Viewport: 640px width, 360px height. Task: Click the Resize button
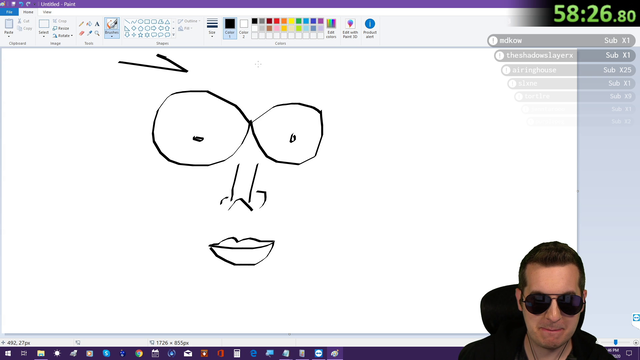[61, 29]
